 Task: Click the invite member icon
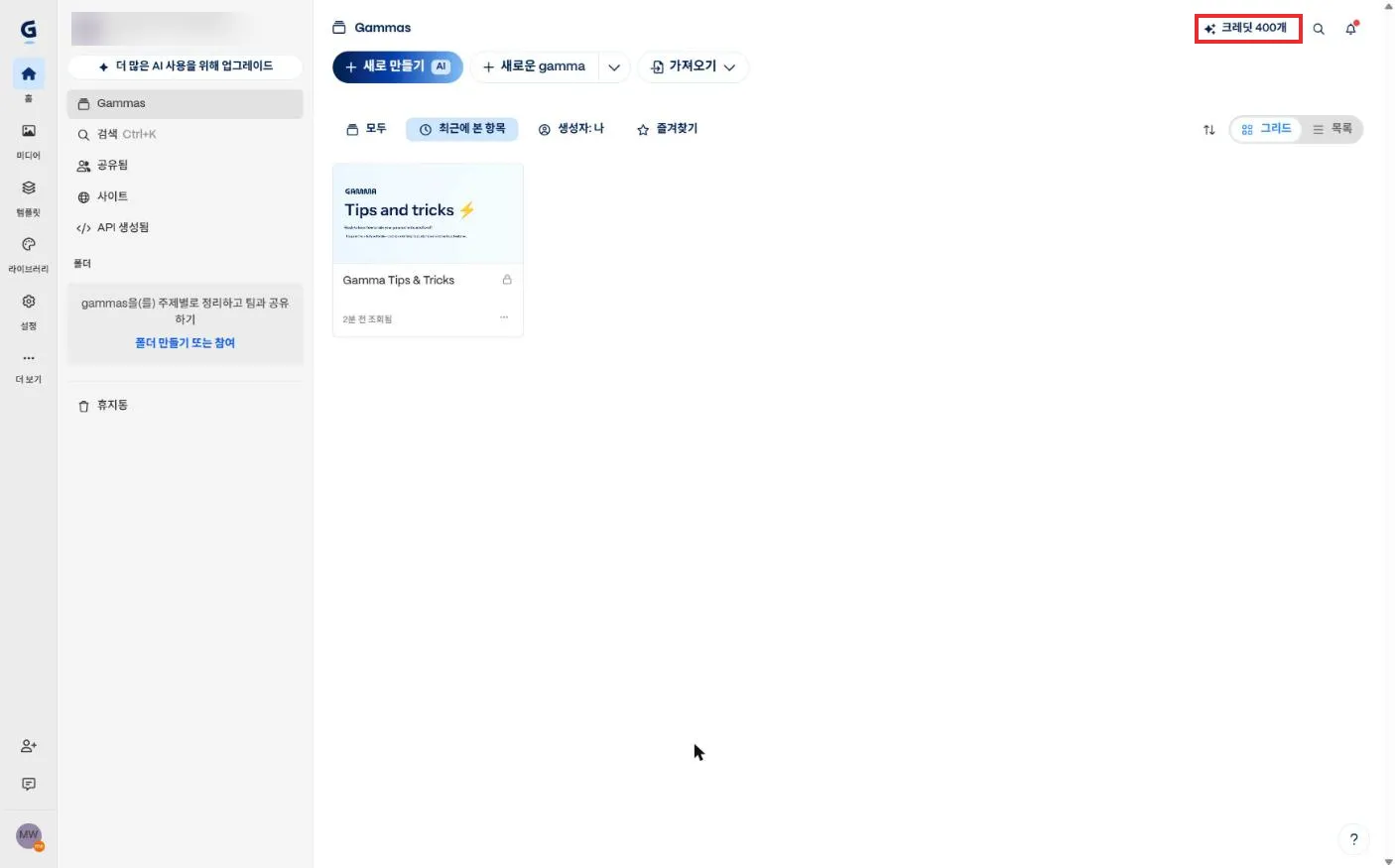(x=29, y=746)
